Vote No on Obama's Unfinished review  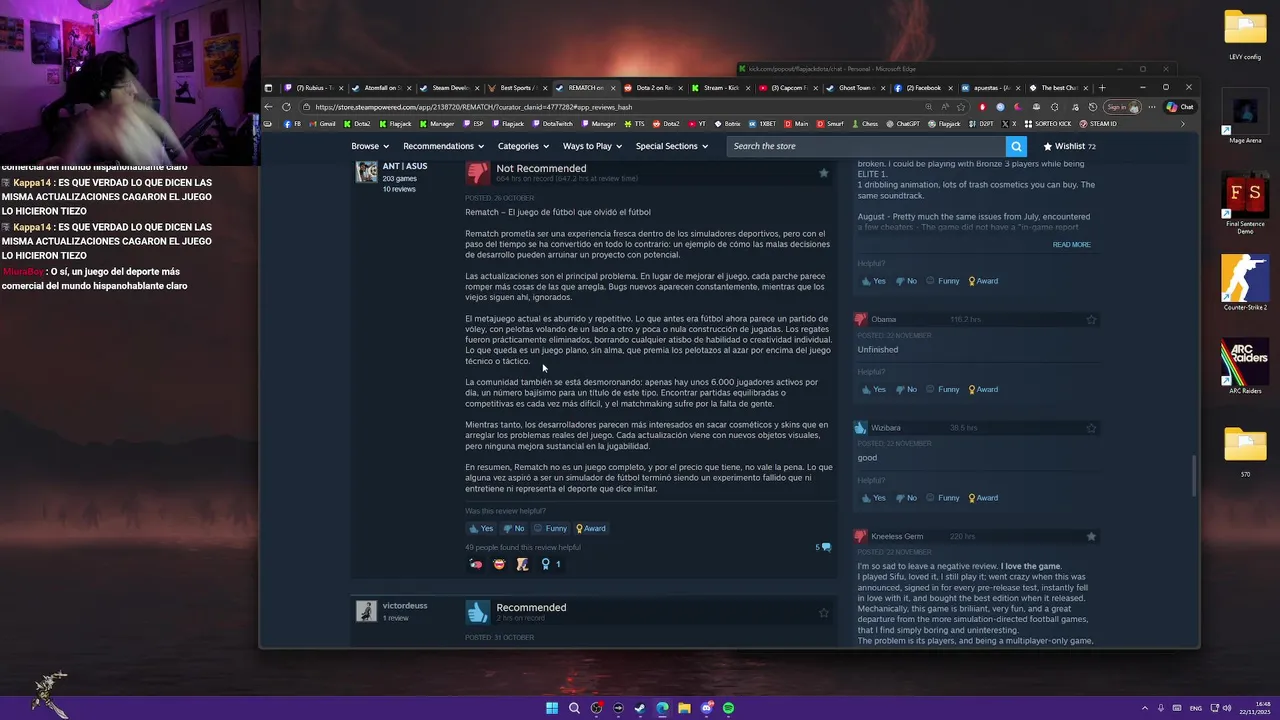coord(906,389)
